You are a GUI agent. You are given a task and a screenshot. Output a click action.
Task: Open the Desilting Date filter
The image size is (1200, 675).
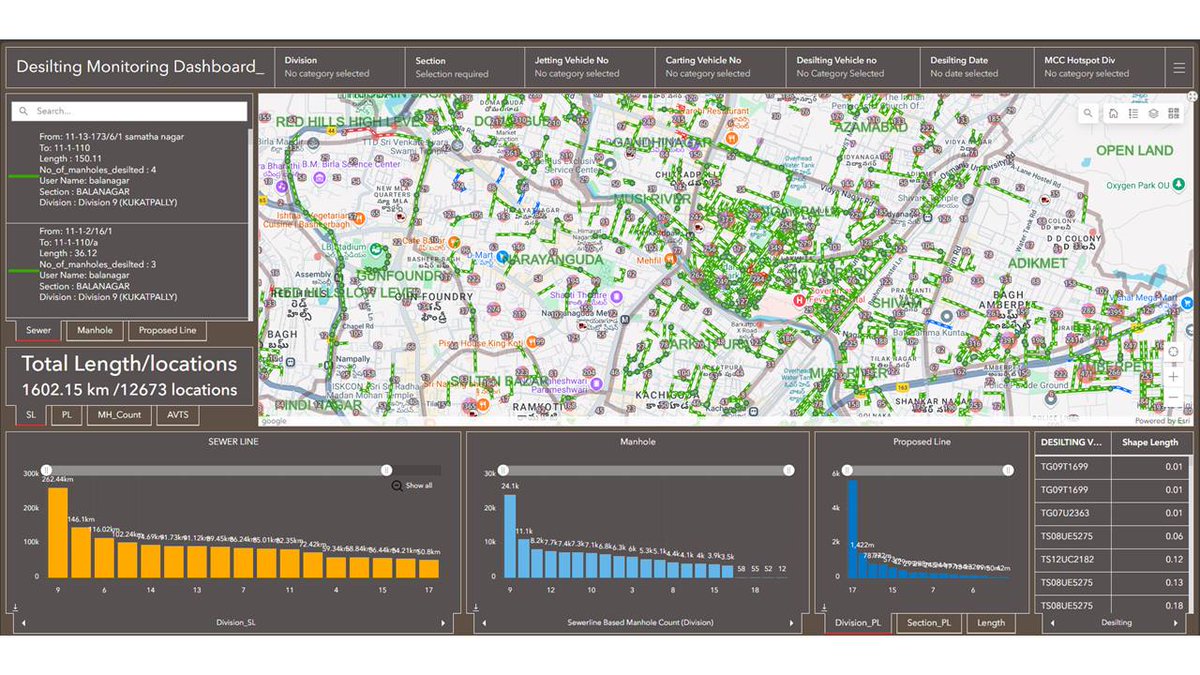point(977,67)
